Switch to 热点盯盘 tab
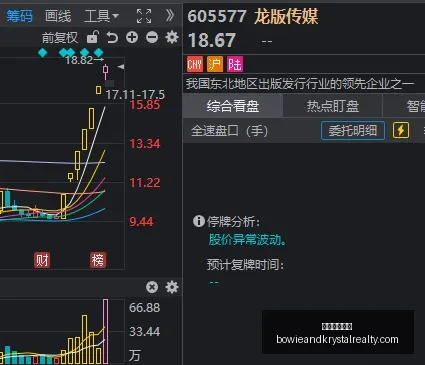 tap(333, 106)
